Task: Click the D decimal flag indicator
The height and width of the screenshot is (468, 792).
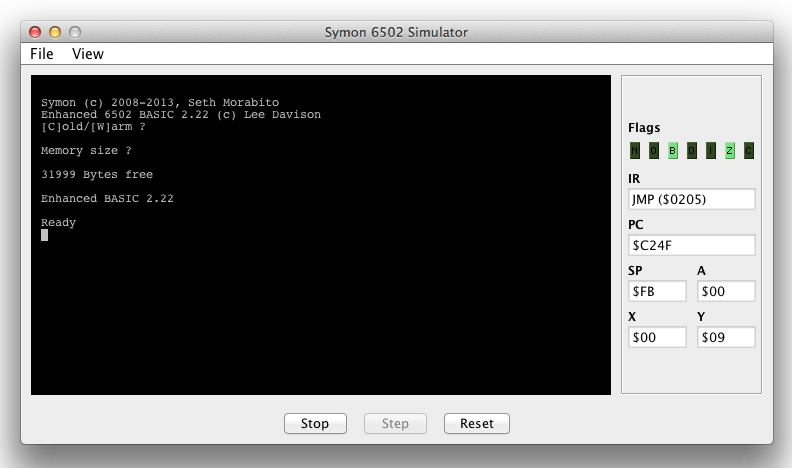Action: click(691, 150)
